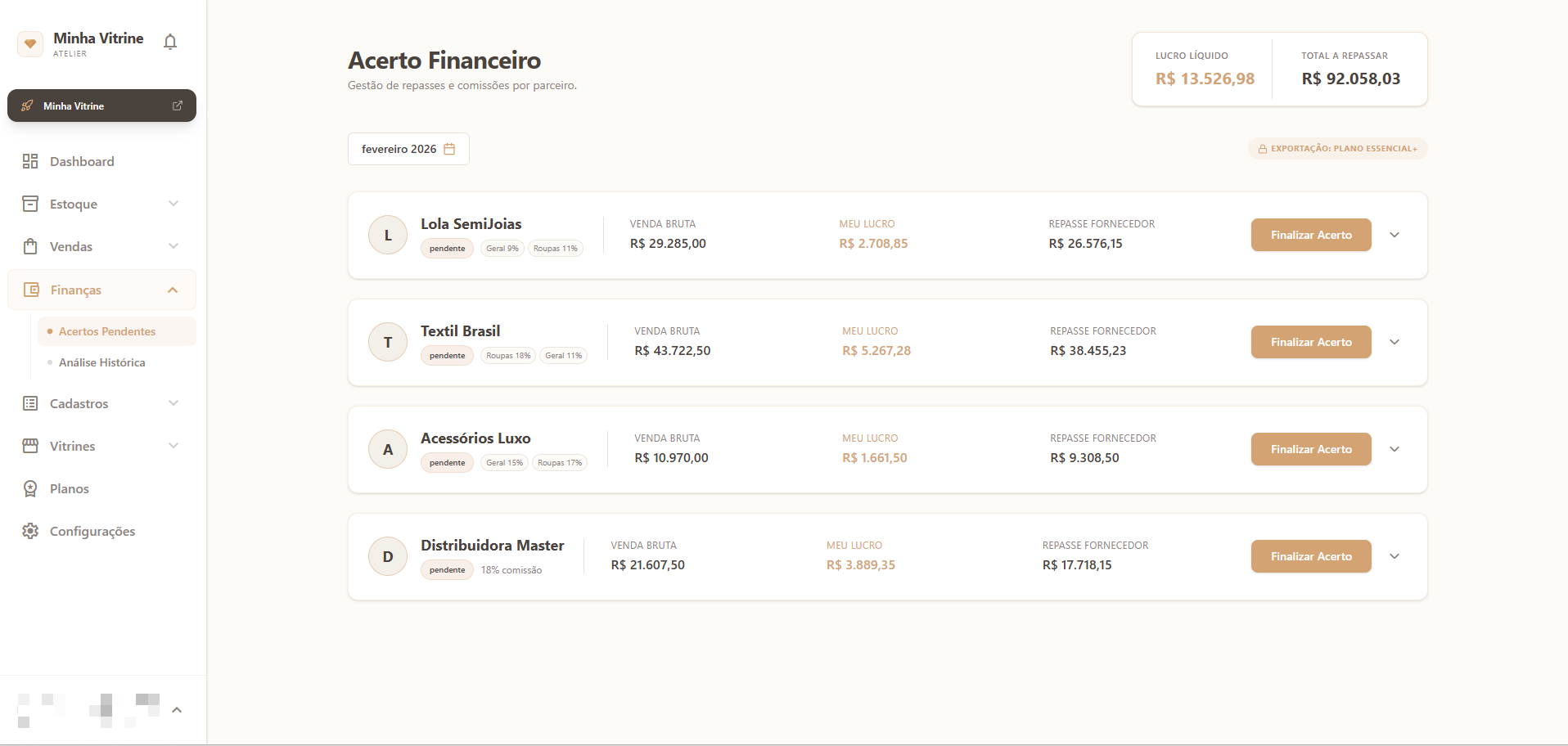Open the fevereiro 2026 month selector
Viewport: 1568px width, 746px height.
click(x=408, y=149)
